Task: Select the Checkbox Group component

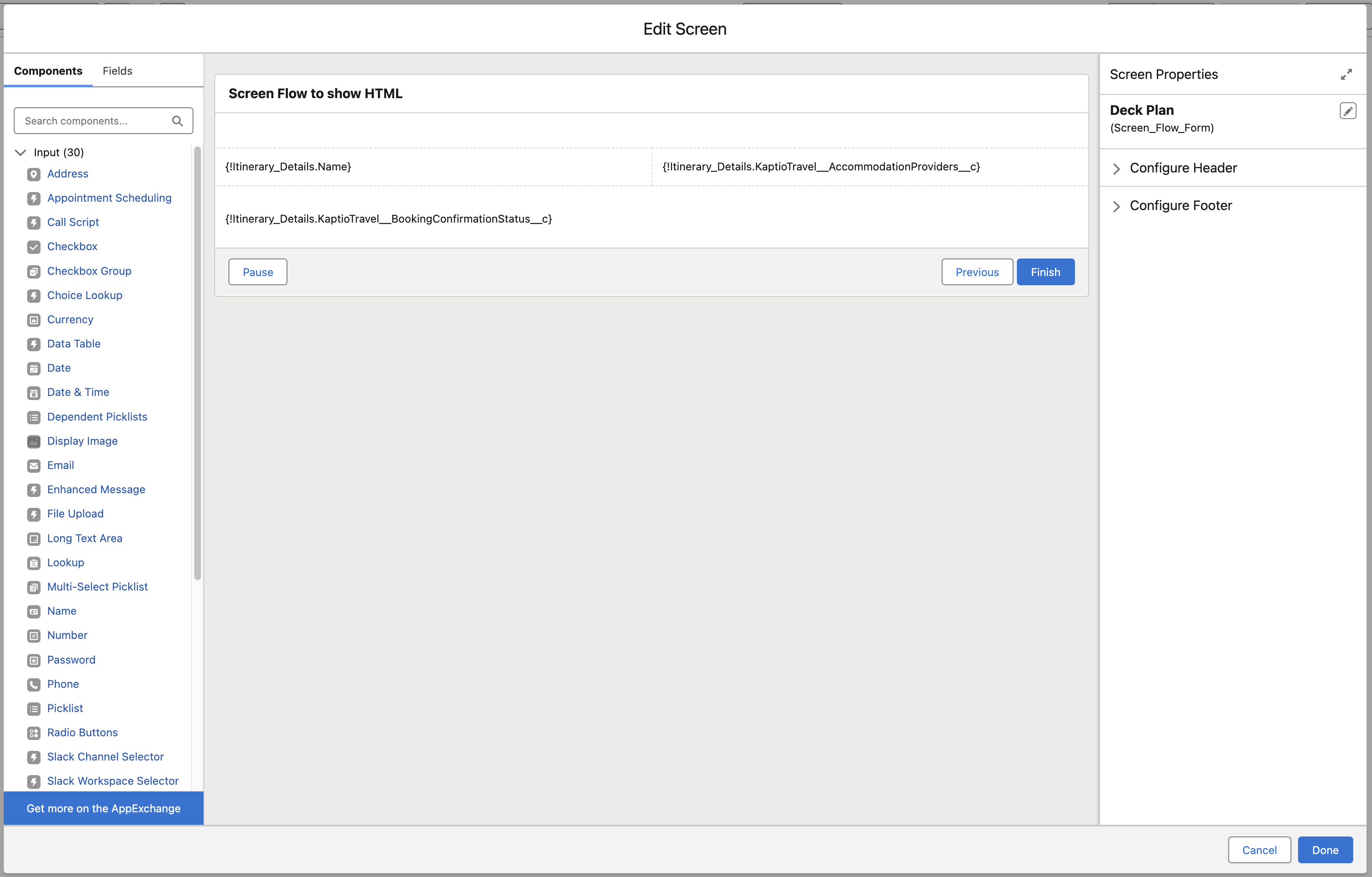Action: pyautogui.click(x=89, y=271)
